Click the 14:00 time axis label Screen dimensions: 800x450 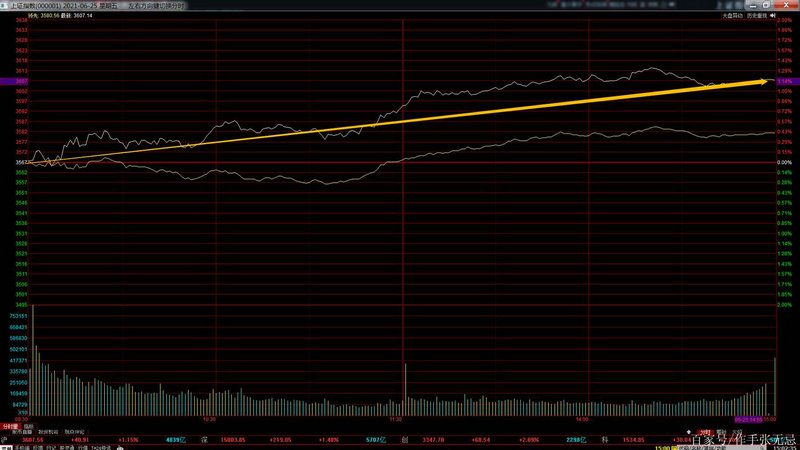click(x=583, y=419)
